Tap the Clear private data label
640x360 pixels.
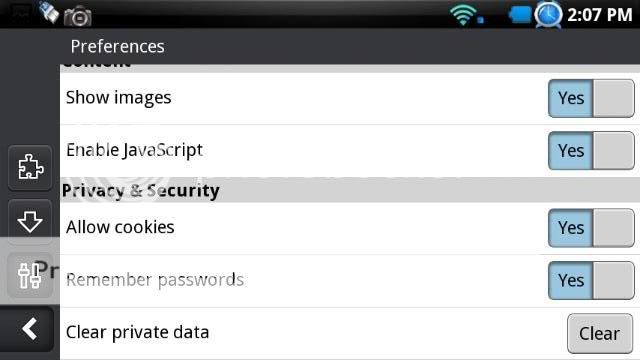pyautogui.click(x=138, y=332)
